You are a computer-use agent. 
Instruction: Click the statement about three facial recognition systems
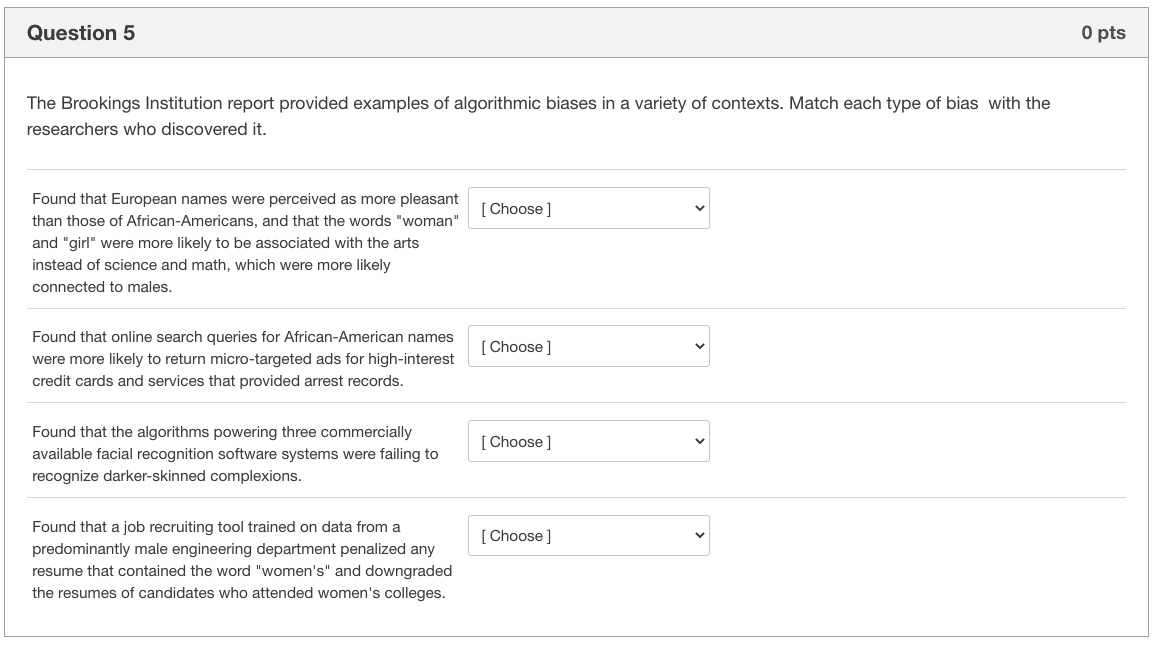pyautogui.click(x=235, y=454)
